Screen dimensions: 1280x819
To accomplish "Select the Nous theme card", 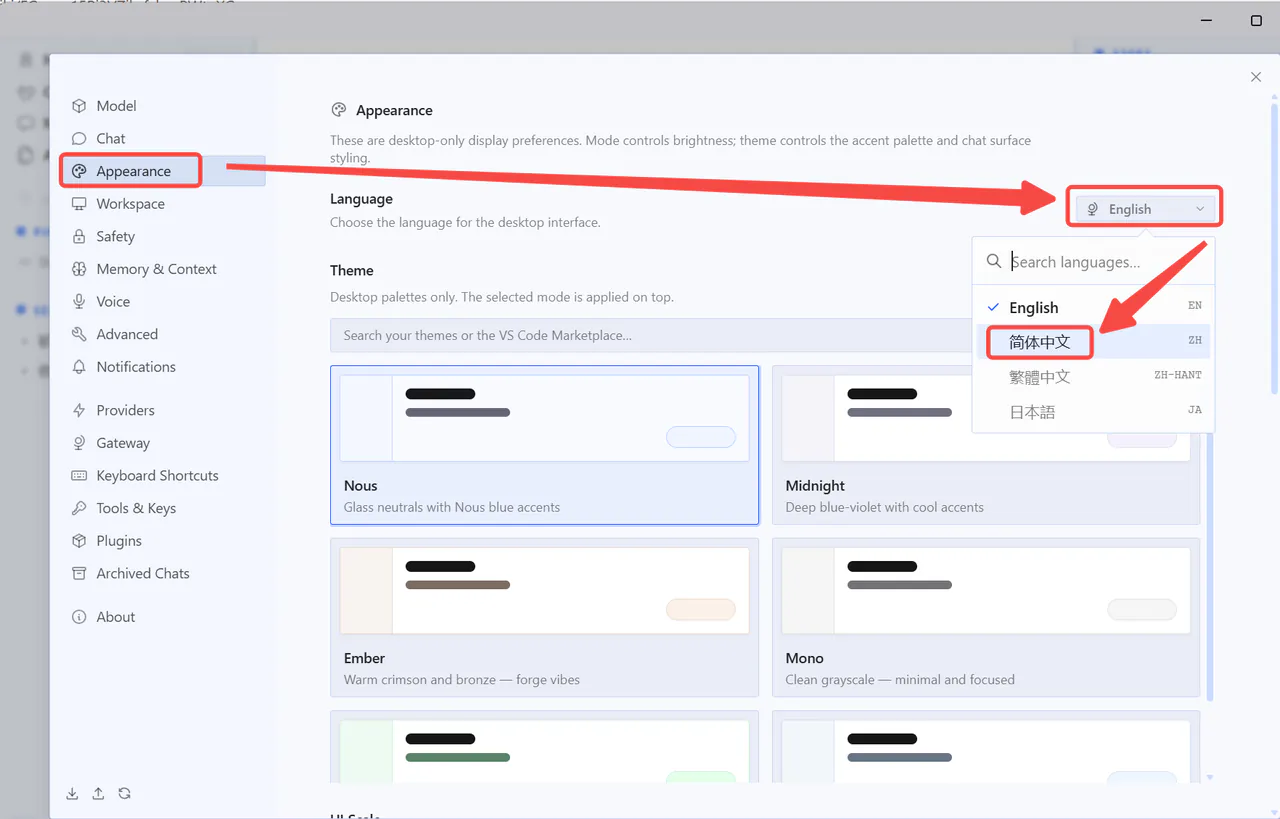I will pos(545,445).
